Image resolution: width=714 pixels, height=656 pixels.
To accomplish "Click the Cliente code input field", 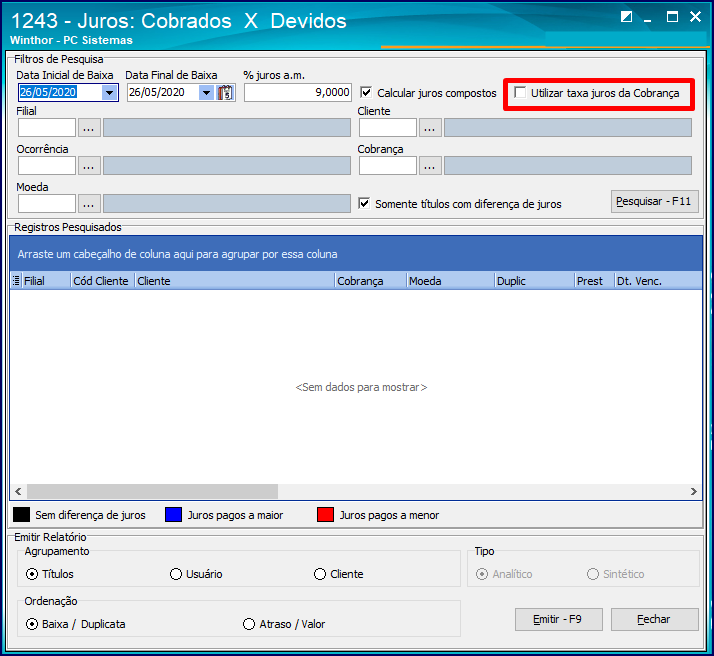I will (388, 128).
